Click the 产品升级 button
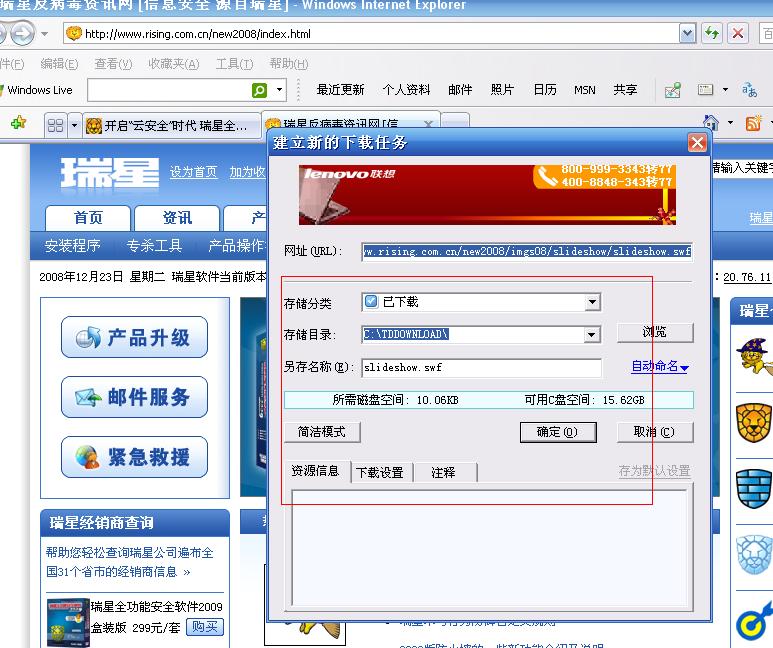 134,337
